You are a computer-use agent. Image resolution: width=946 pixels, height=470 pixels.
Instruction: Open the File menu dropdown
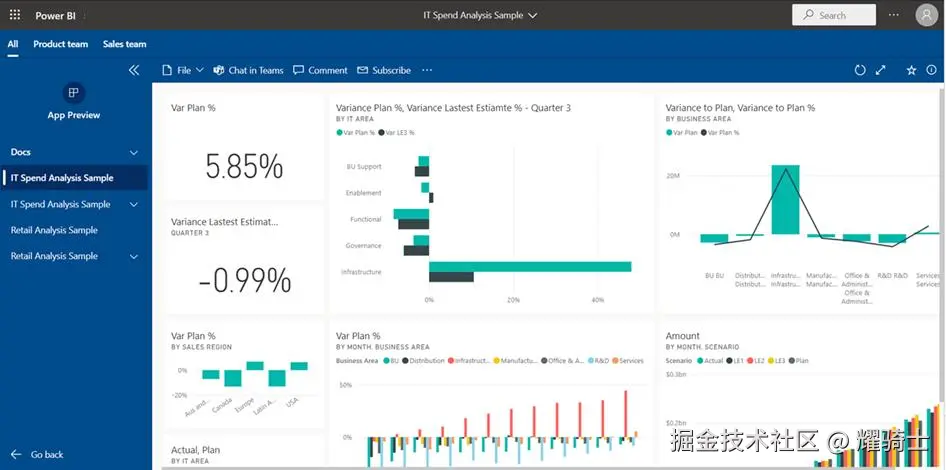pos(200,71)
